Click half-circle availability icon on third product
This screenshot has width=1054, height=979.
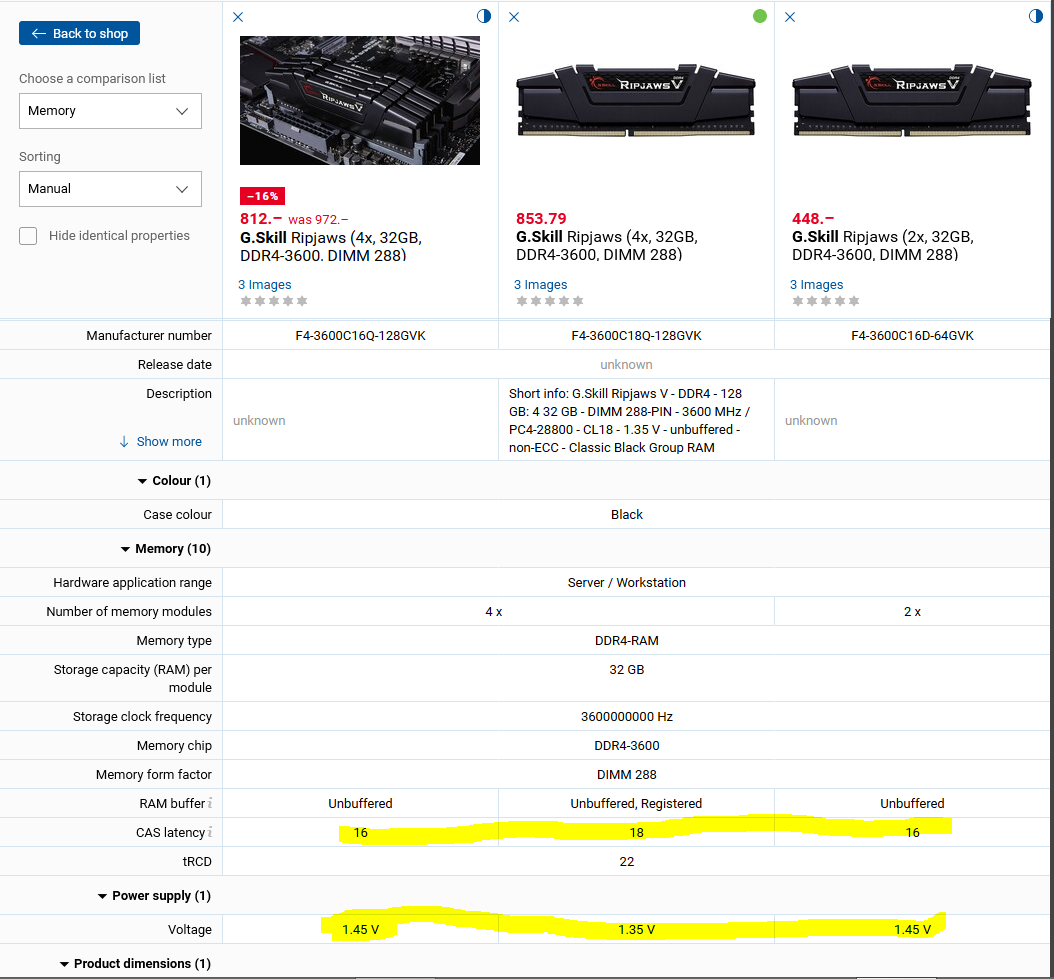1036,16
